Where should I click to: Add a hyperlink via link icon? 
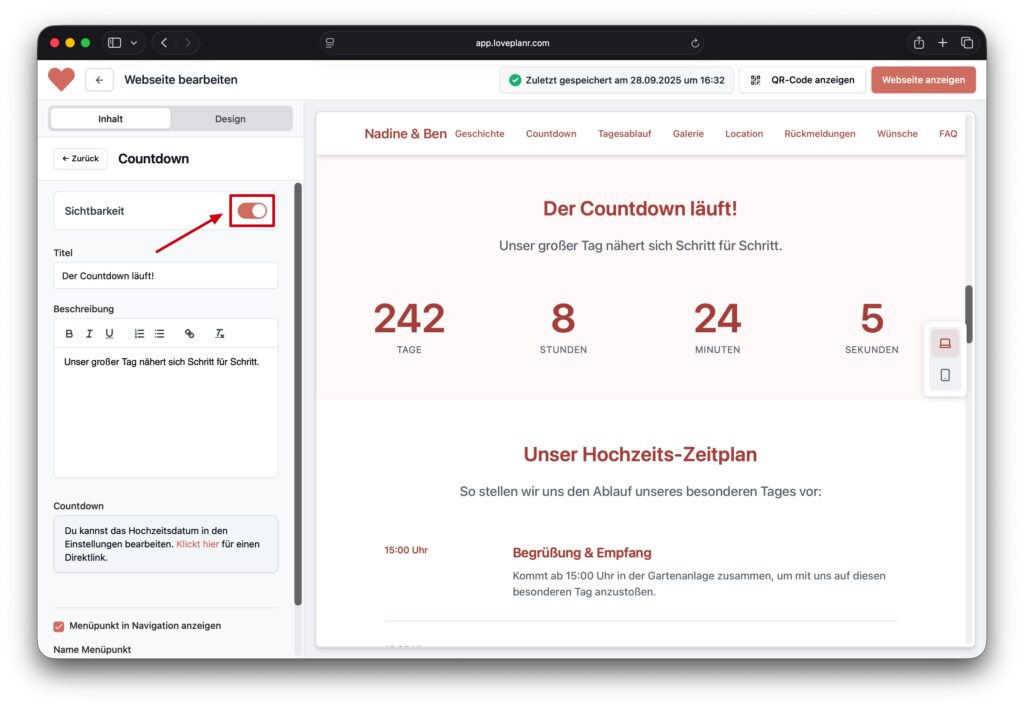(190, 334)
